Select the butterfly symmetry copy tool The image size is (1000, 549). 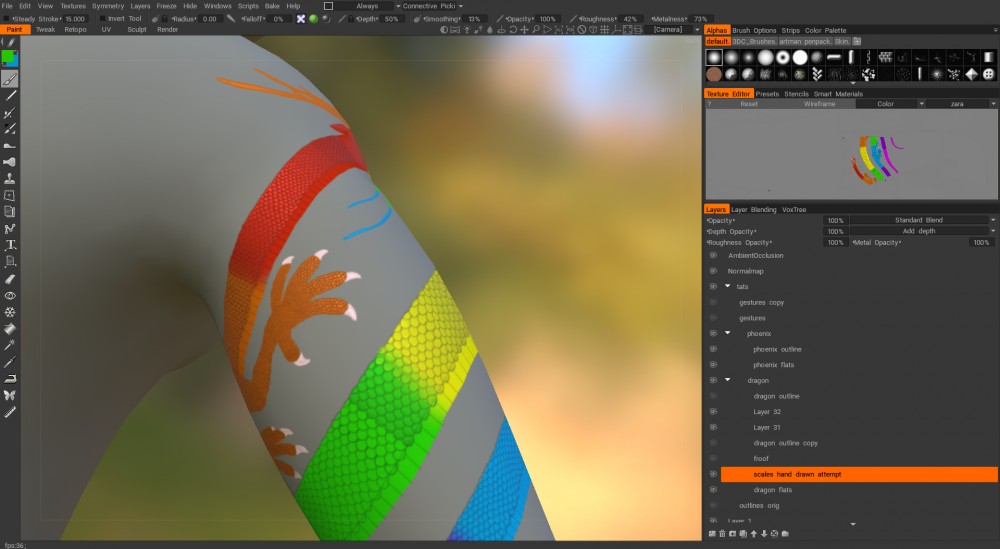click(10, 395)
